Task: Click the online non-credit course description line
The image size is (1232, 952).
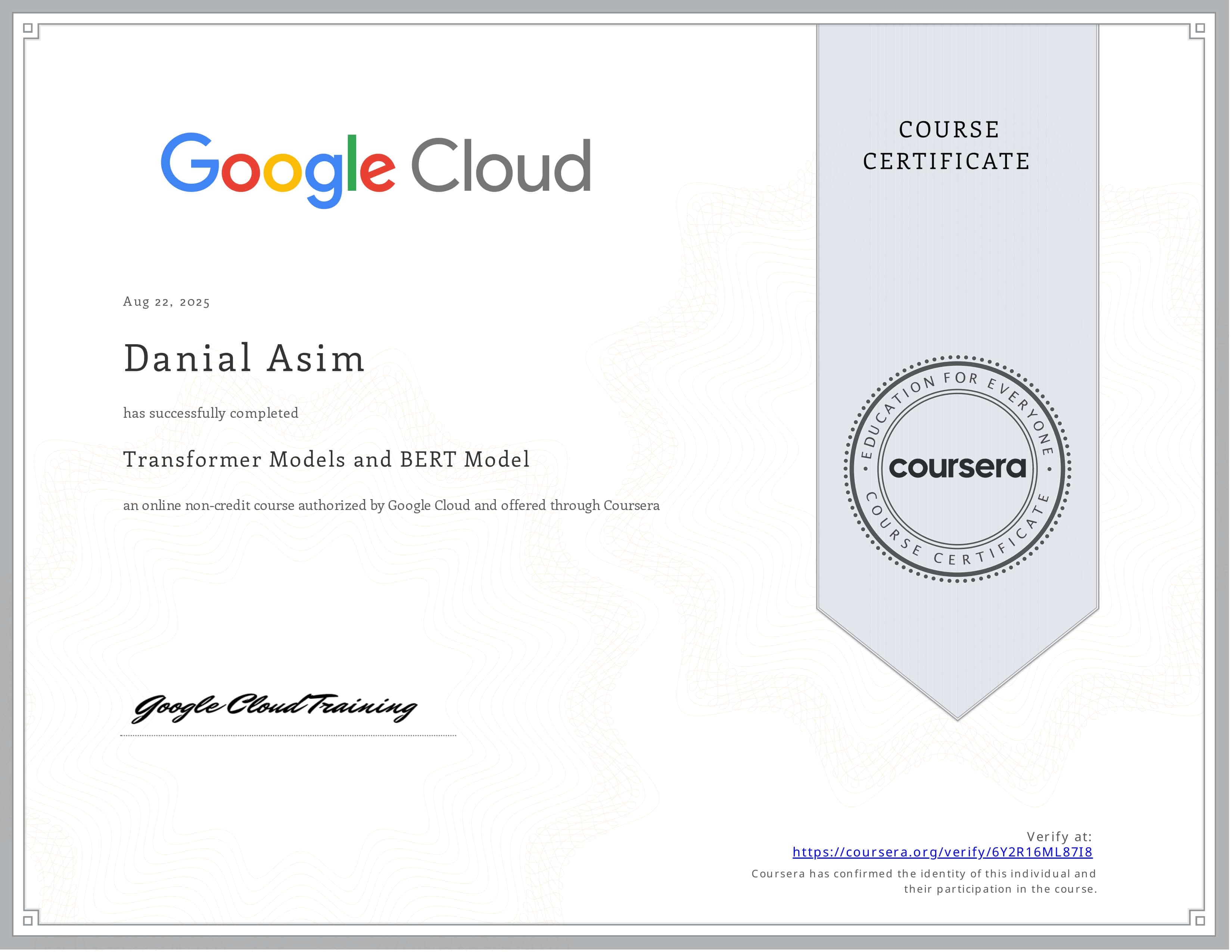Action: [391, 505]
